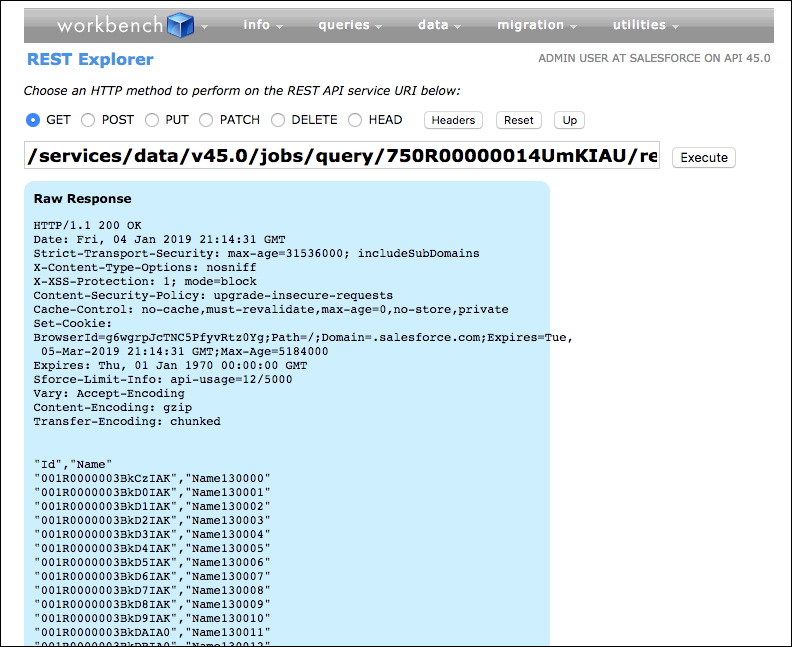Select the DELETE HTTP method

(x=278, y=120)
